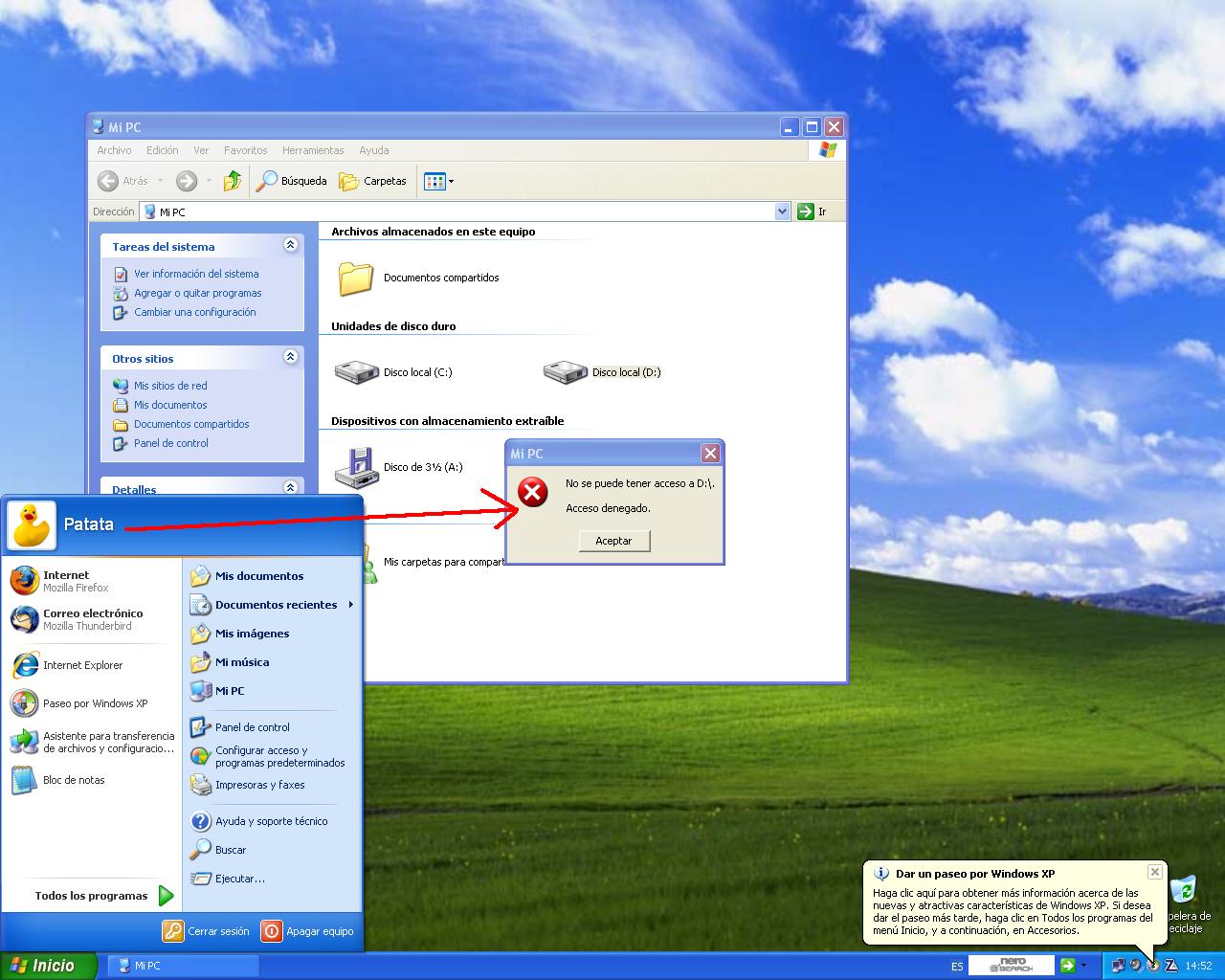Image resolution: width=1225 pixels, height=980 pixels.
Task: Expand Documentos recientes submenu
Action: [272, 605]
